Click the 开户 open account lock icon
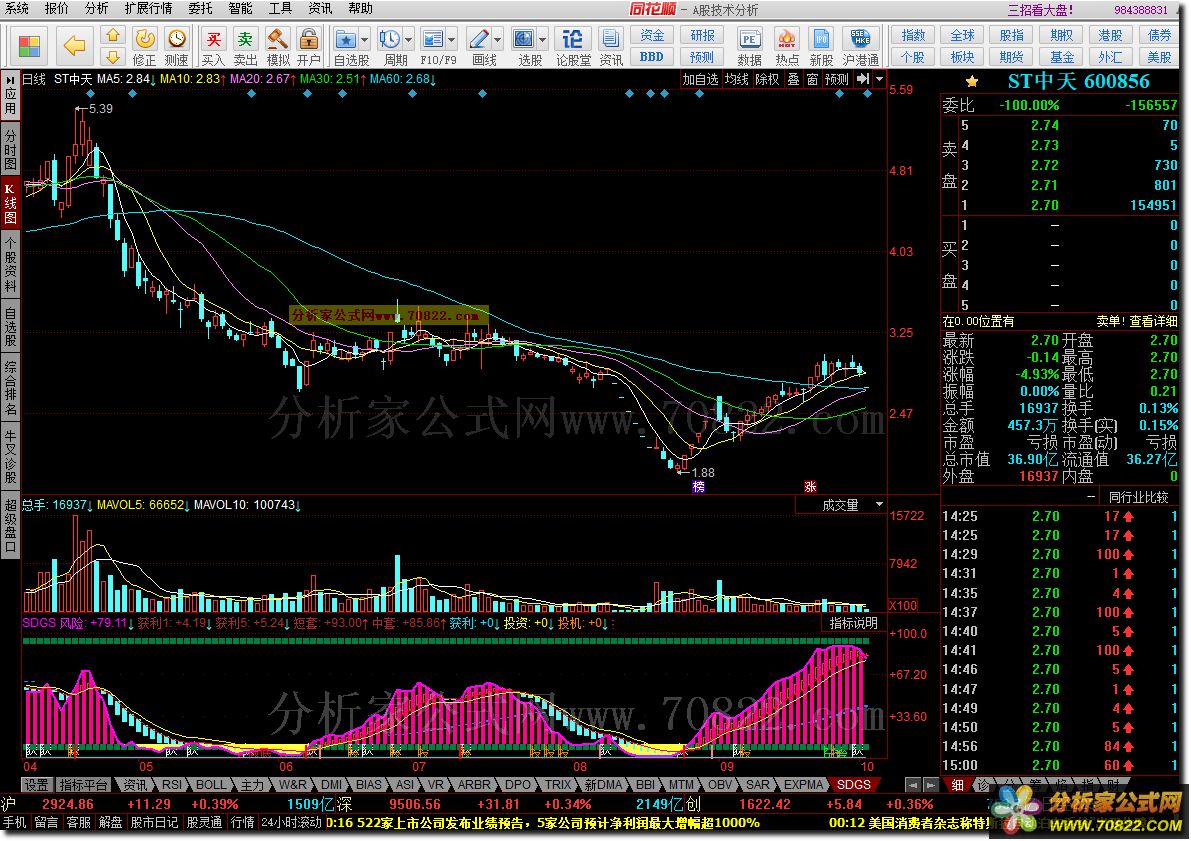Screen dimensions: 1191x841 tap(308, 46)
